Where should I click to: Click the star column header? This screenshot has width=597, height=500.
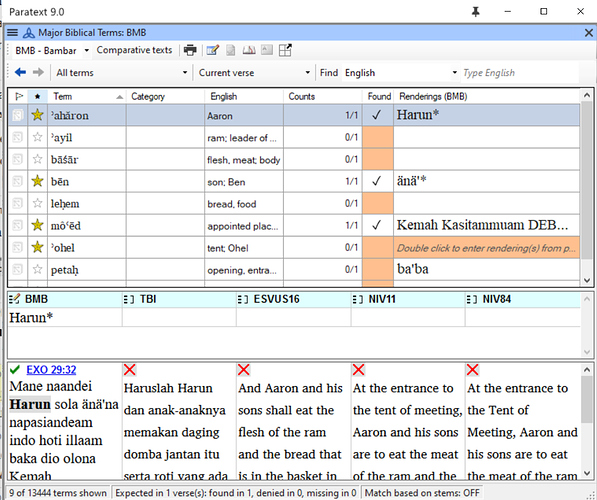(37, 97)
